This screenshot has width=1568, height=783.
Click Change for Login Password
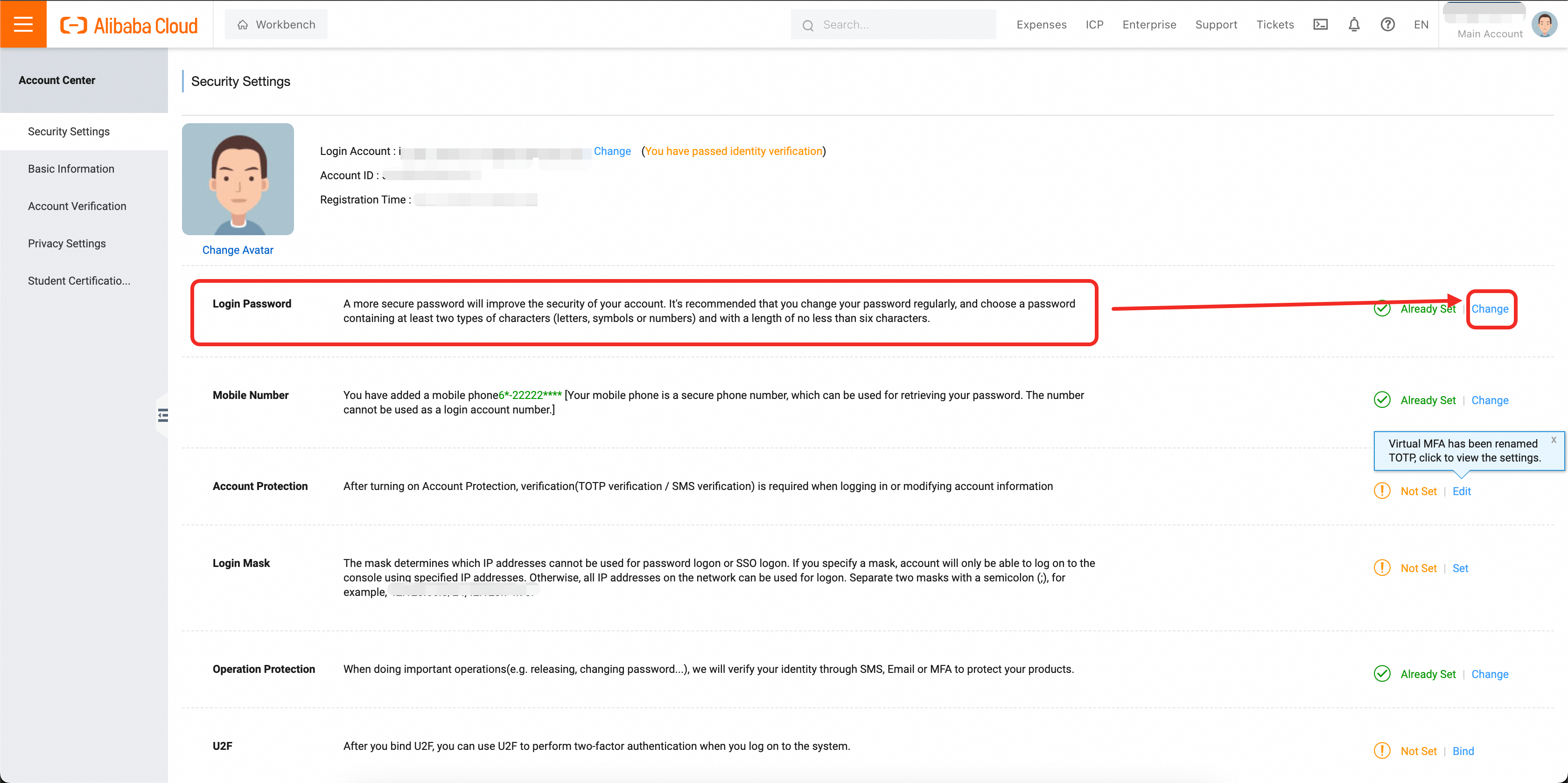(1490, 309)
